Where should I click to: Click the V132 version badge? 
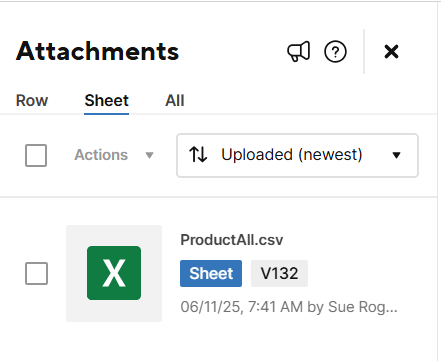[279, 274]
